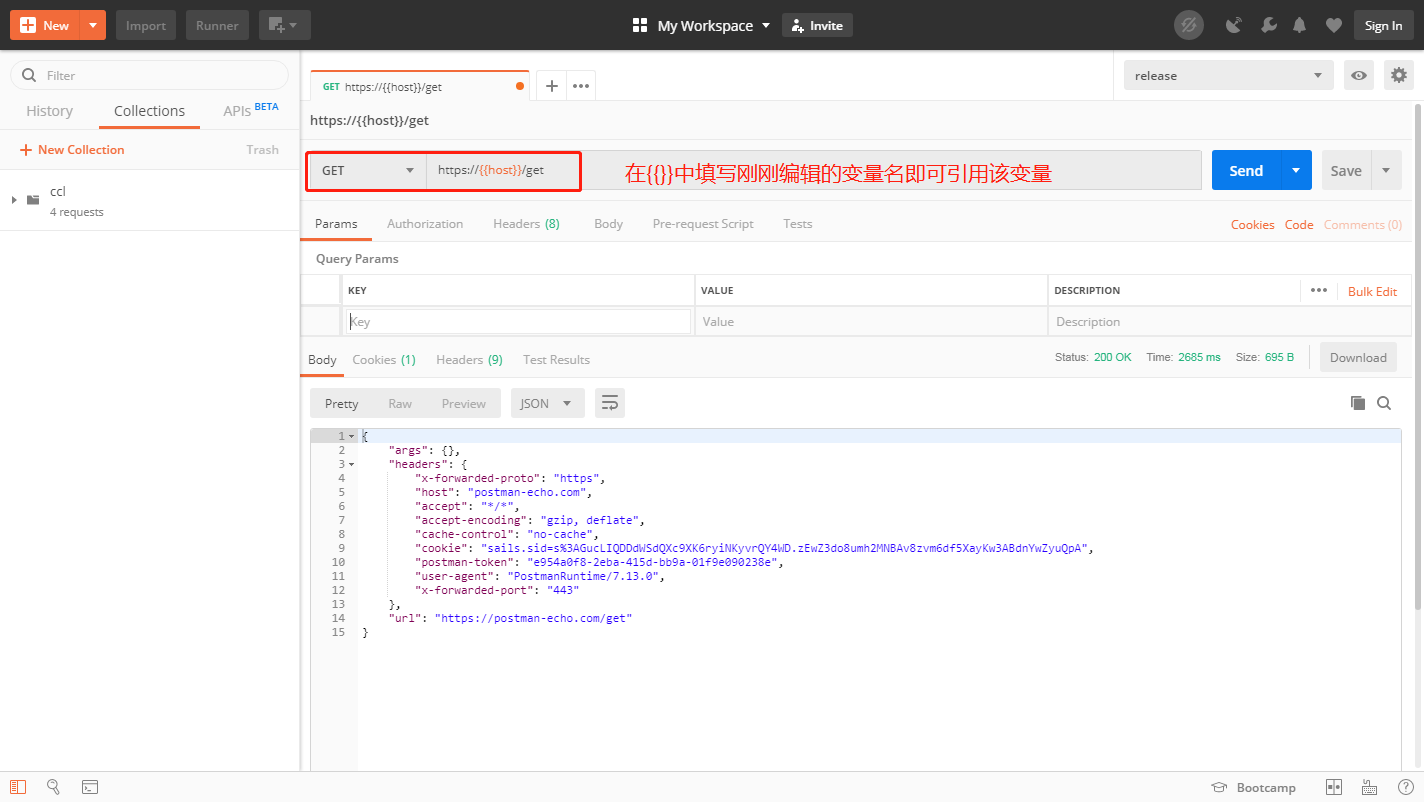The width and height of the screenshot is (1424, 802).
Task: Open the Trash link
Action: coord(262,150)
